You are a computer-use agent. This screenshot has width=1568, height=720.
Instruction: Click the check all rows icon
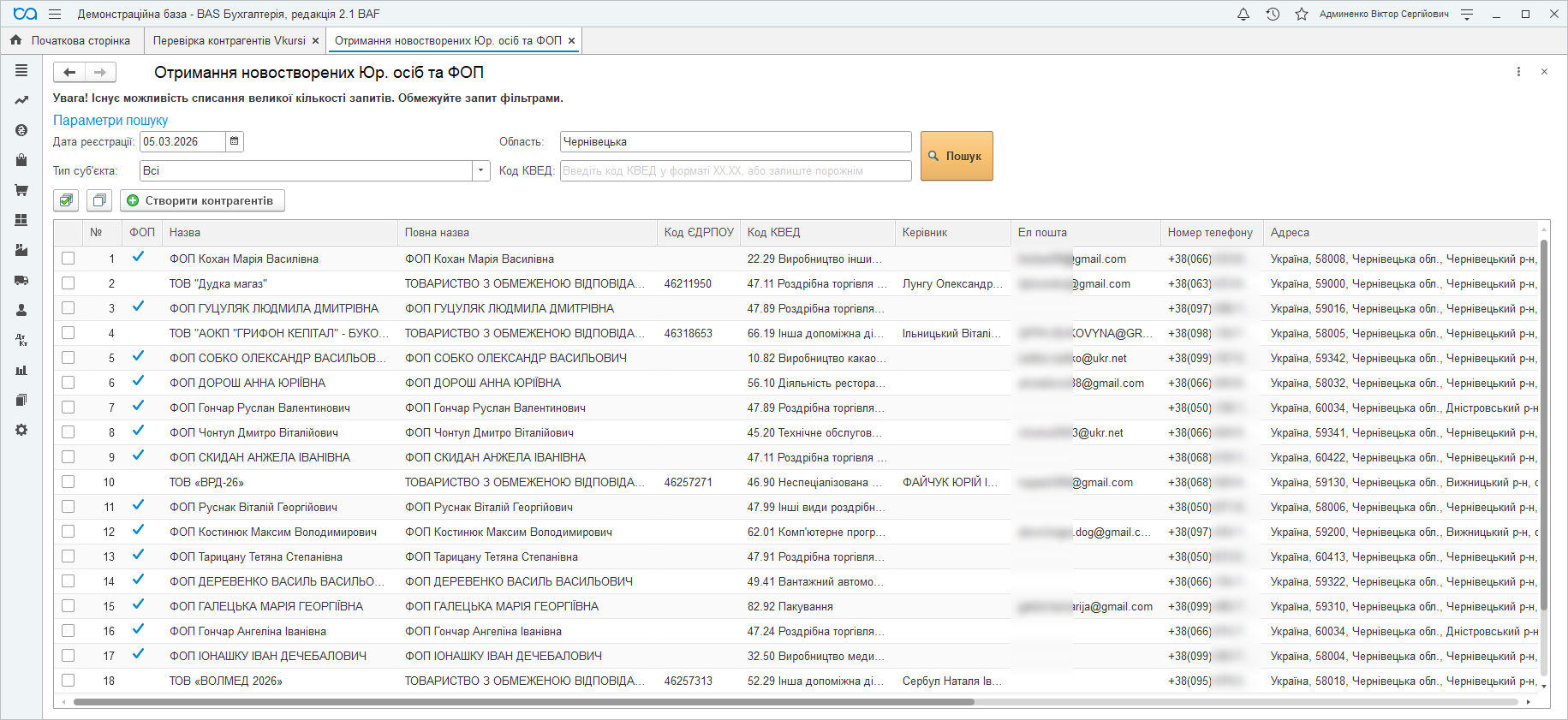point(66,200)
